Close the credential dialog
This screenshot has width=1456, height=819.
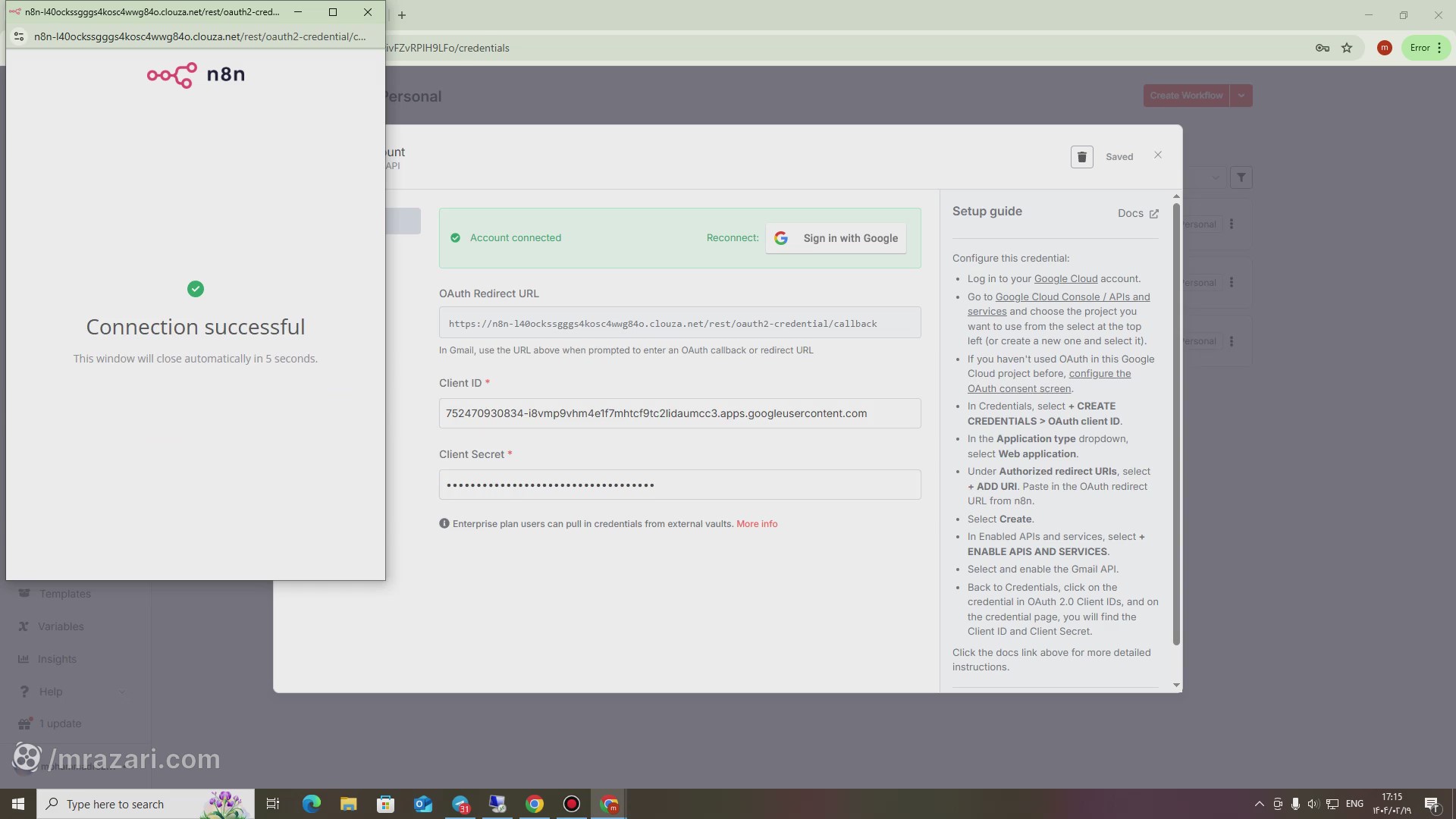click(1158, 155)
